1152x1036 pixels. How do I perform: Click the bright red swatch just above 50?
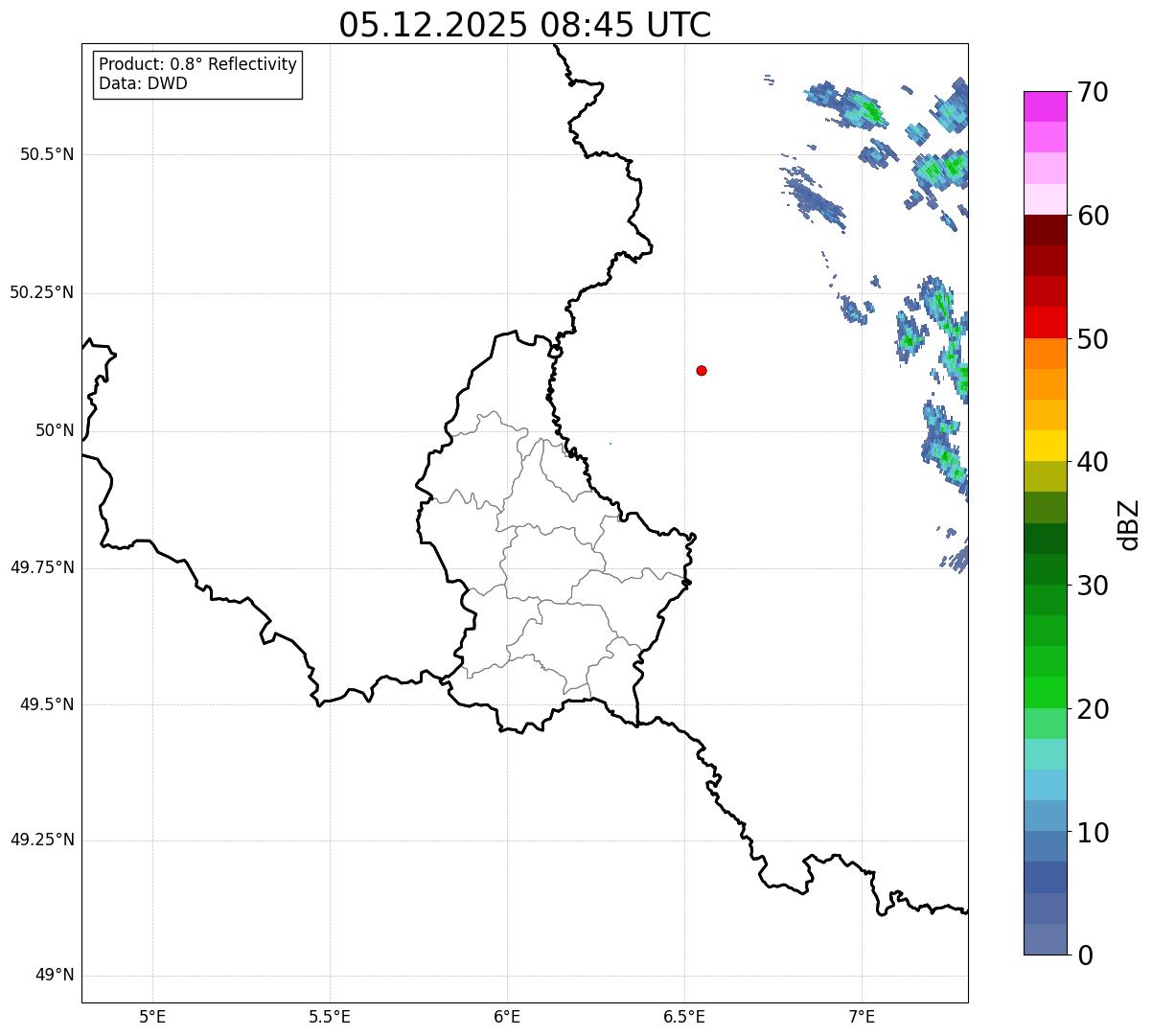click(1045, 322)
